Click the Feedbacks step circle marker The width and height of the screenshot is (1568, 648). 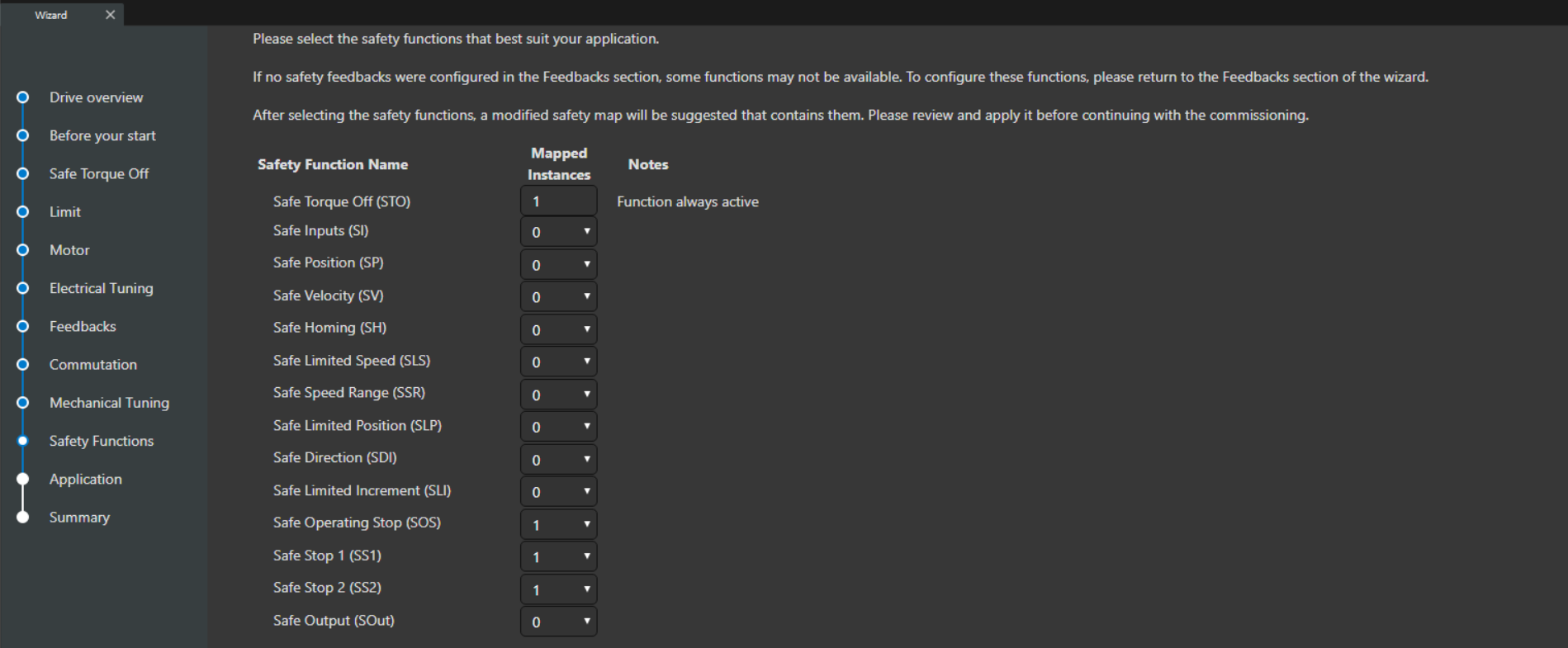point(23,326)
